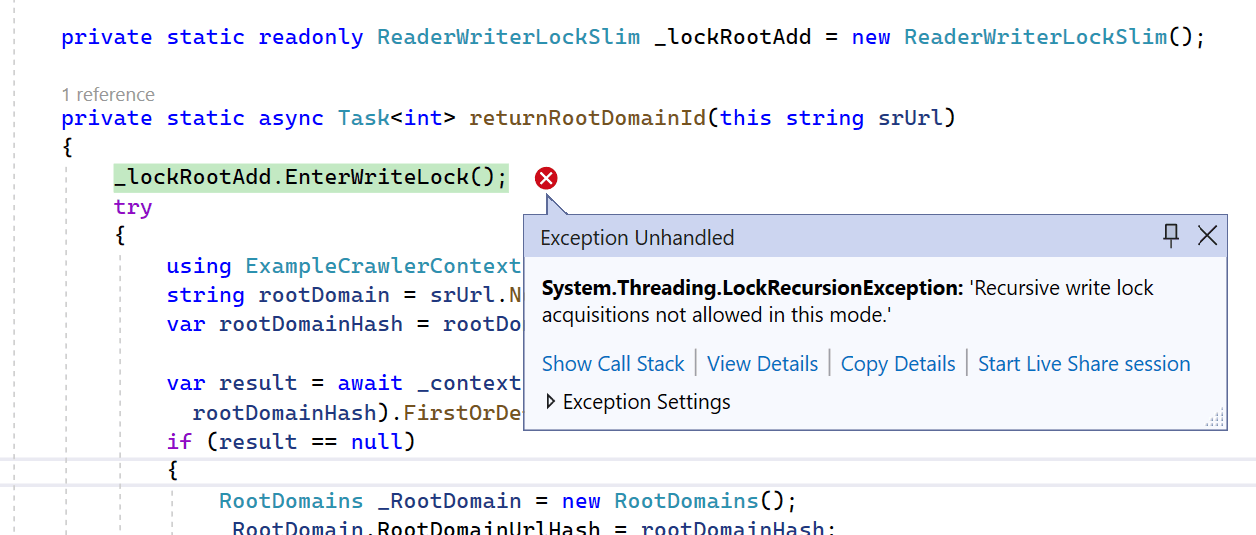Click the returnRootDomainId method name
This screenshot has width=1256, height=535.
point(587,118)
